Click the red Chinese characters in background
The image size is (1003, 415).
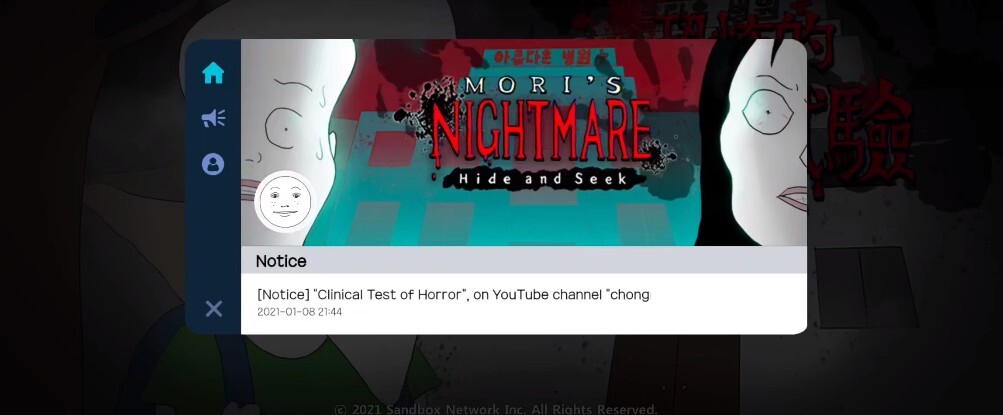click(857, 96)
